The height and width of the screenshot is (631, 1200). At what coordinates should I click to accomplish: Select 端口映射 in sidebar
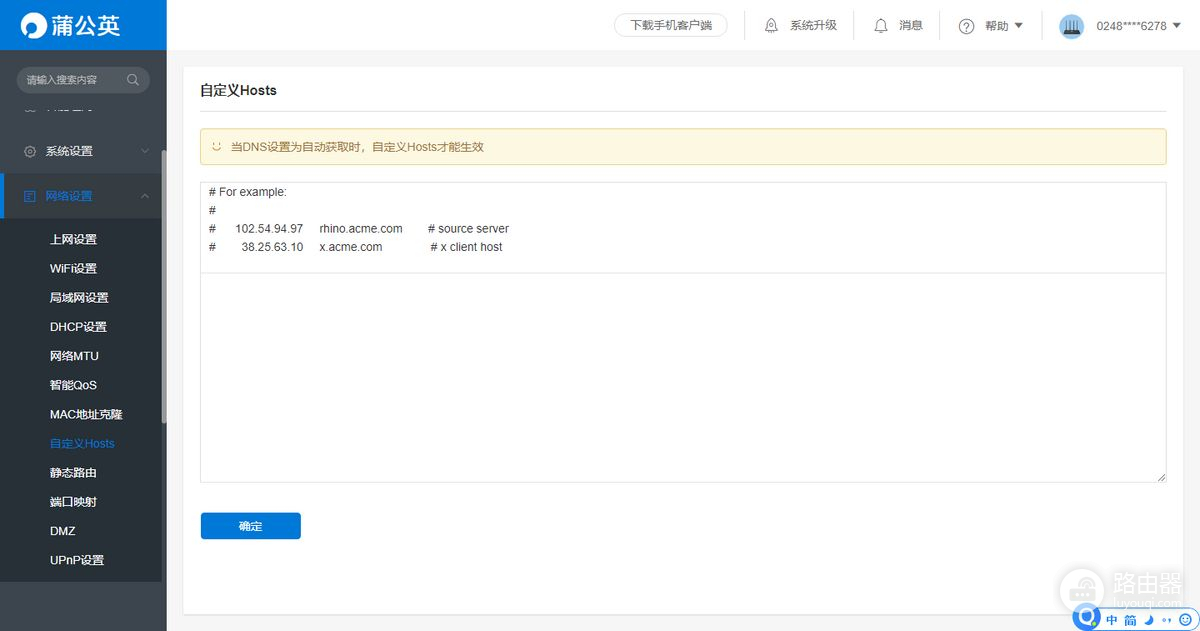tap(73, 502)
